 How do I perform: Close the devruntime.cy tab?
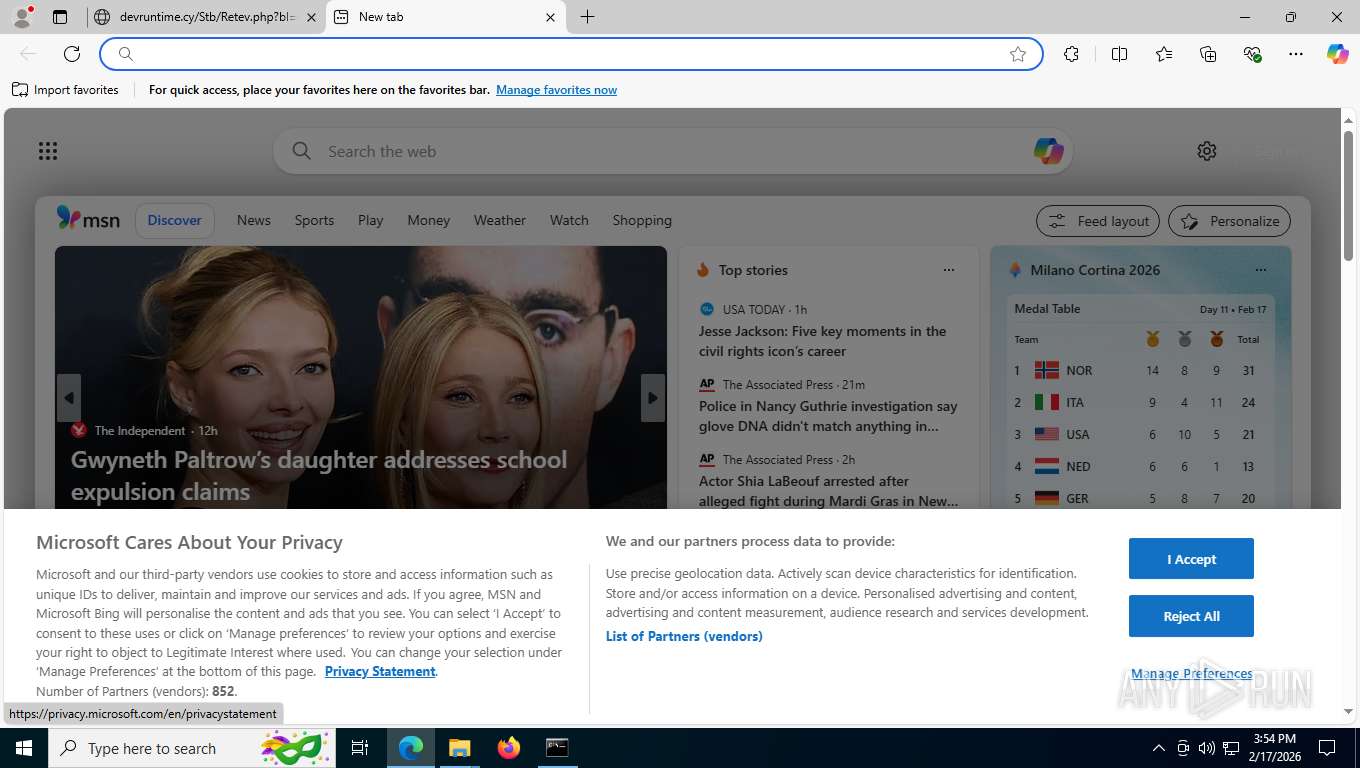tap(311, 17)
